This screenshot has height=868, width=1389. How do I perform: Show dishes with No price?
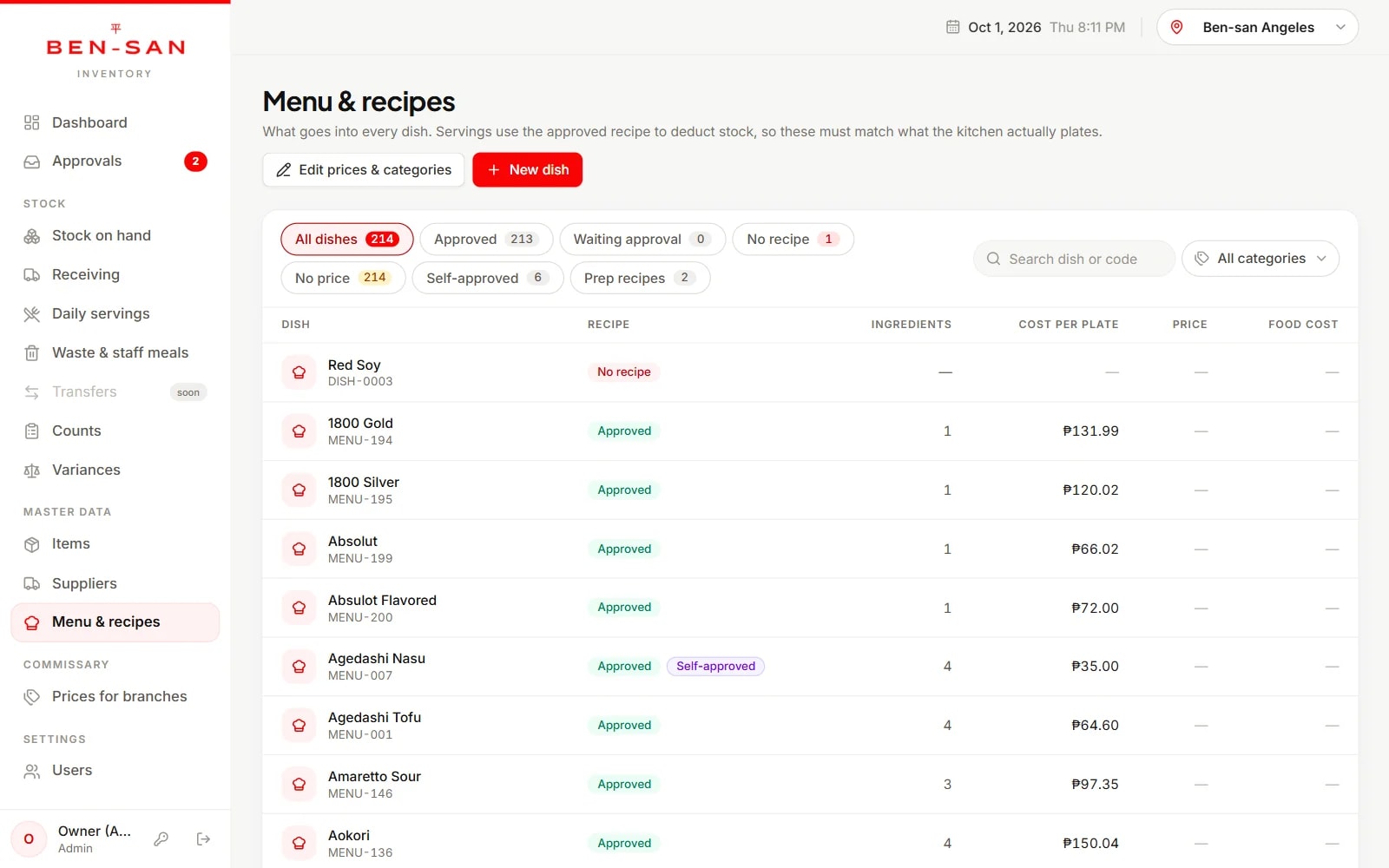[343, 279]
